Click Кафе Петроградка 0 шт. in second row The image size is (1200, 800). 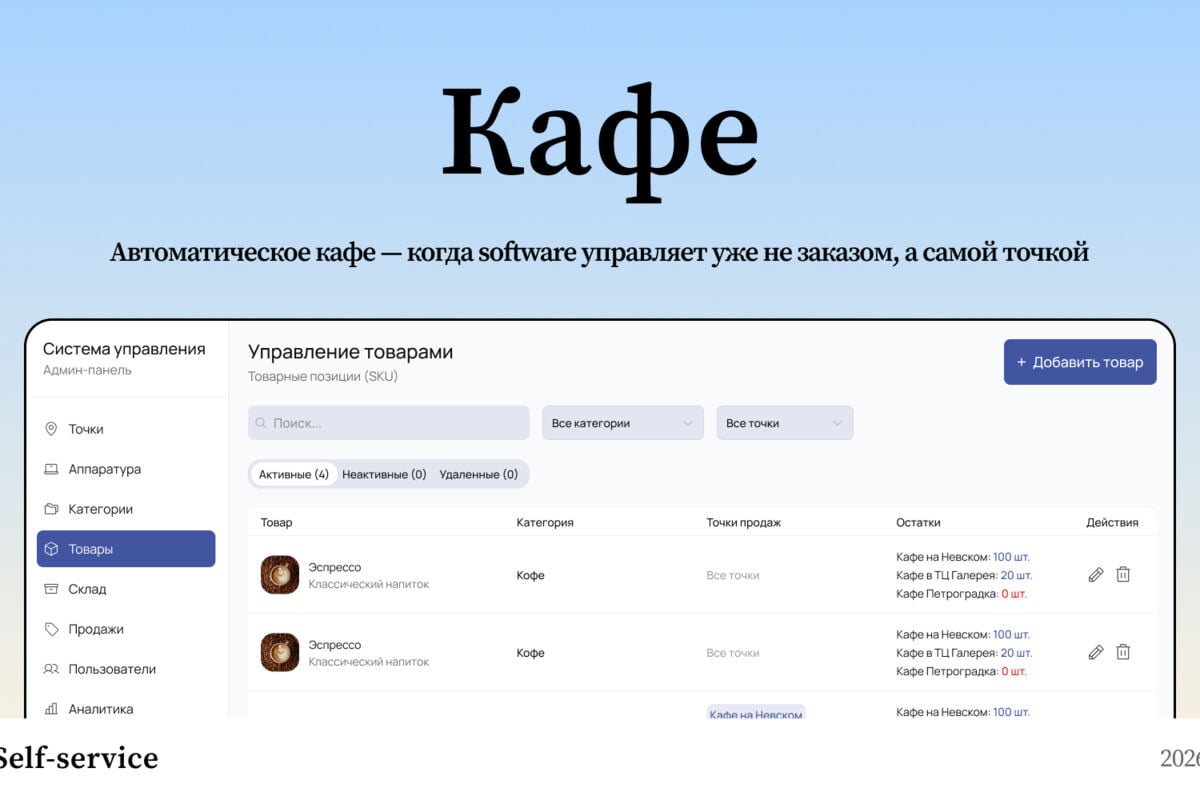pyautogui.click(x=962, y=671)
